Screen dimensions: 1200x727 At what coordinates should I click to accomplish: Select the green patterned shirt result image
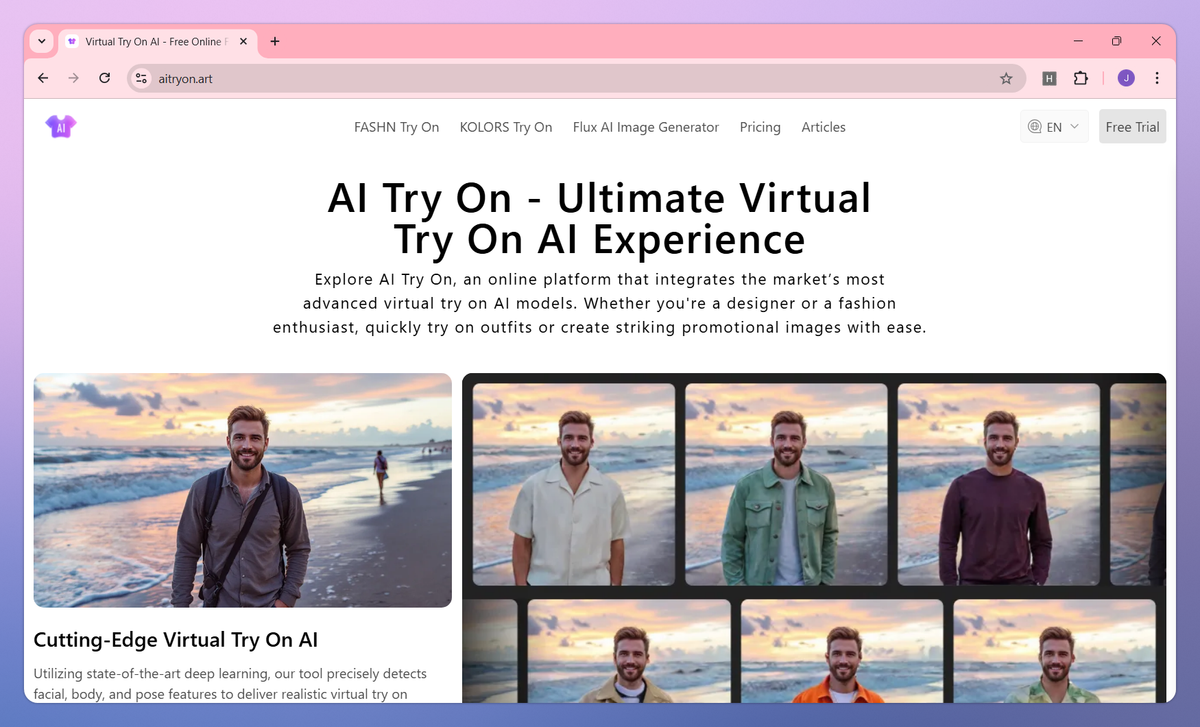[1054, 650]
